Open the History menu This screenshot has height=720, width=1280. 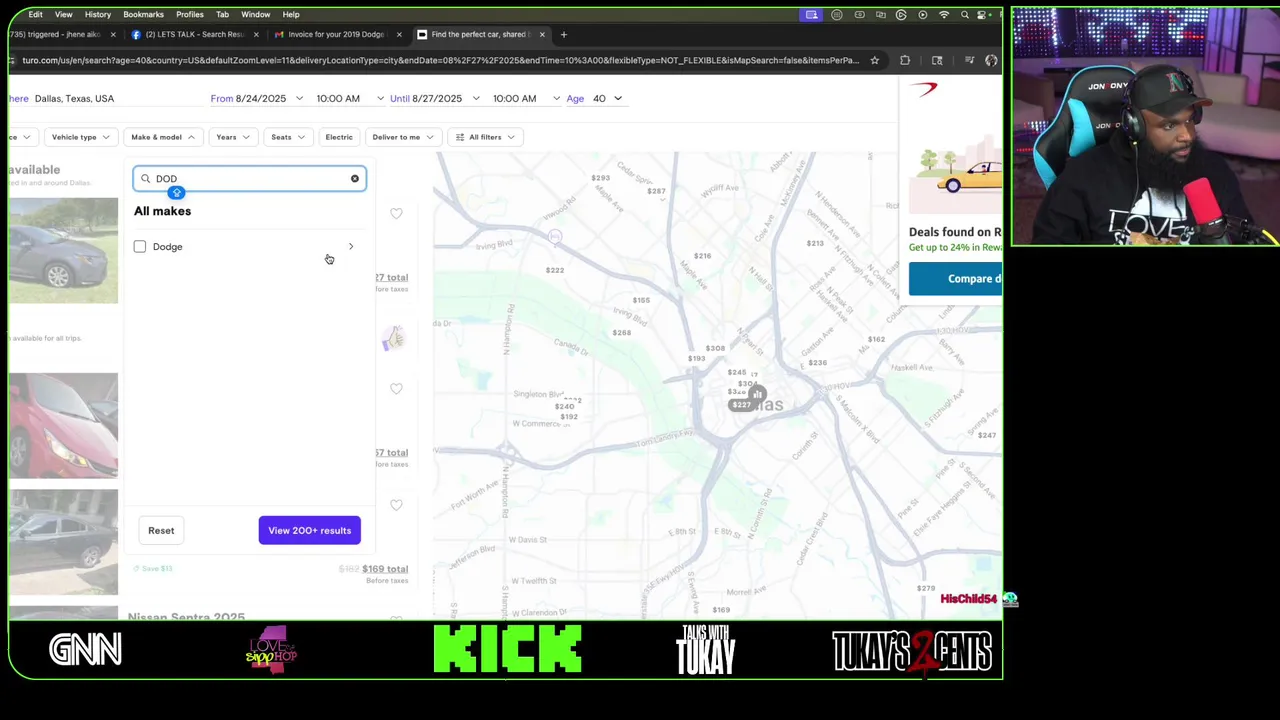[98, 14]
